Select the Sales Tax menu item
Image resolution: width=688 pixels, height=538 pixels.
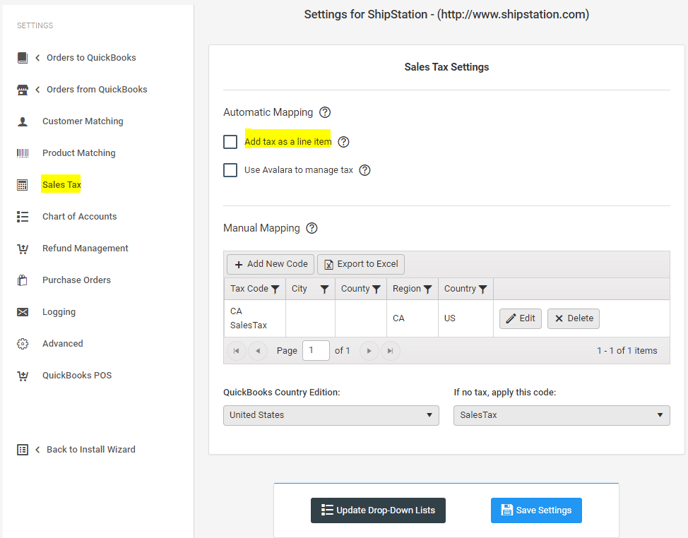61,184
